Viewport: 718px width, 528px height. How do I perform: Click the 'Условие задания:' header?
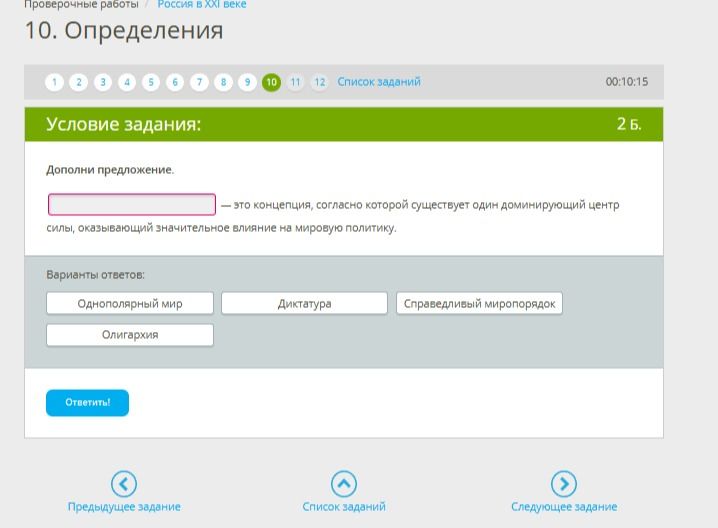[x=124, y=124]
